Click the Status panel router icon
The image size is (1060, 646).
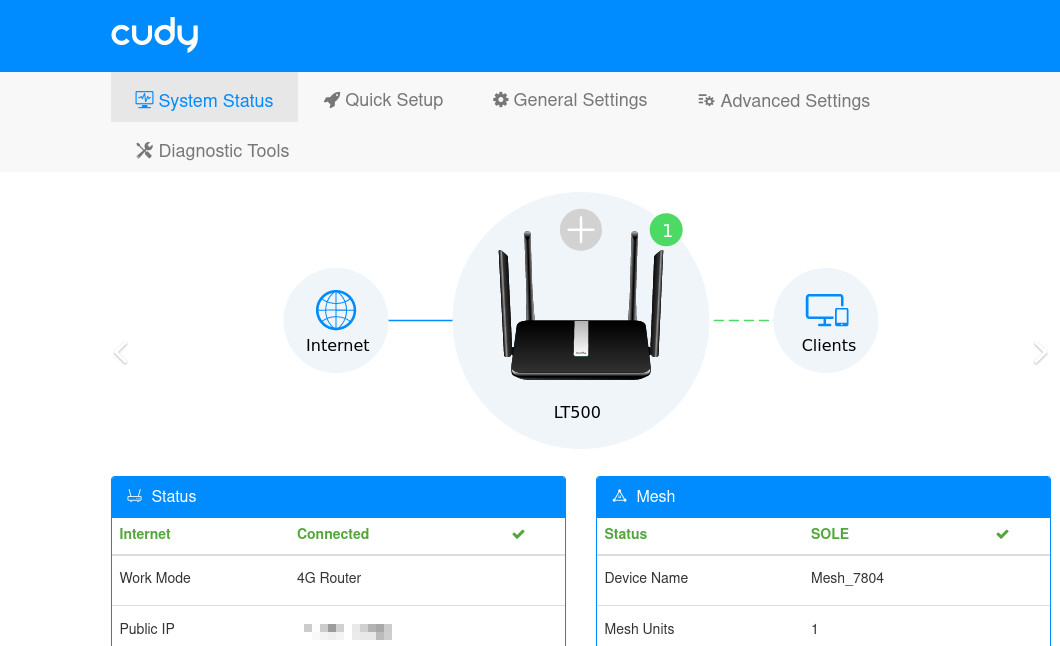coord(135,496)
